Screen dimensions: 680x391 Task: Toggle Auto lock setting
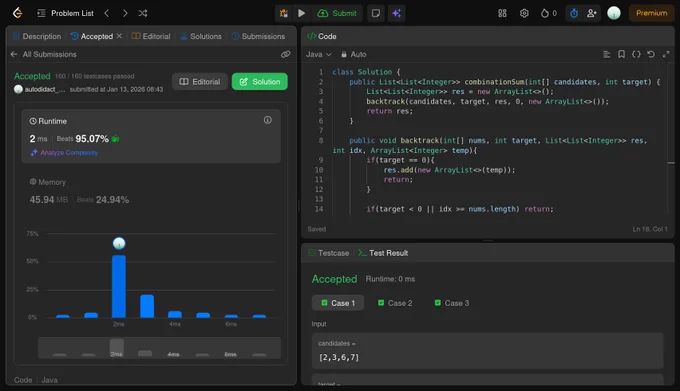(353, 54)
